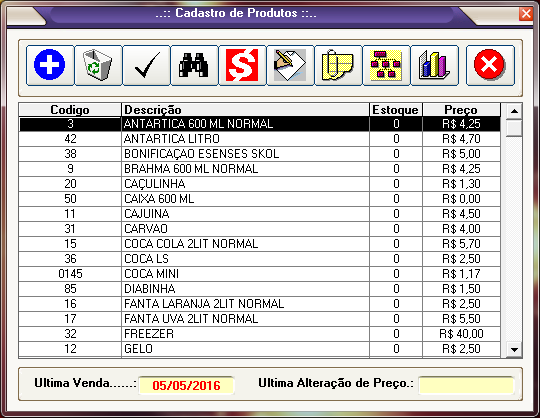This screenshot has height=418, width=540.
Task: Click the red circle X cancel icon
Action: click(490, 65)
